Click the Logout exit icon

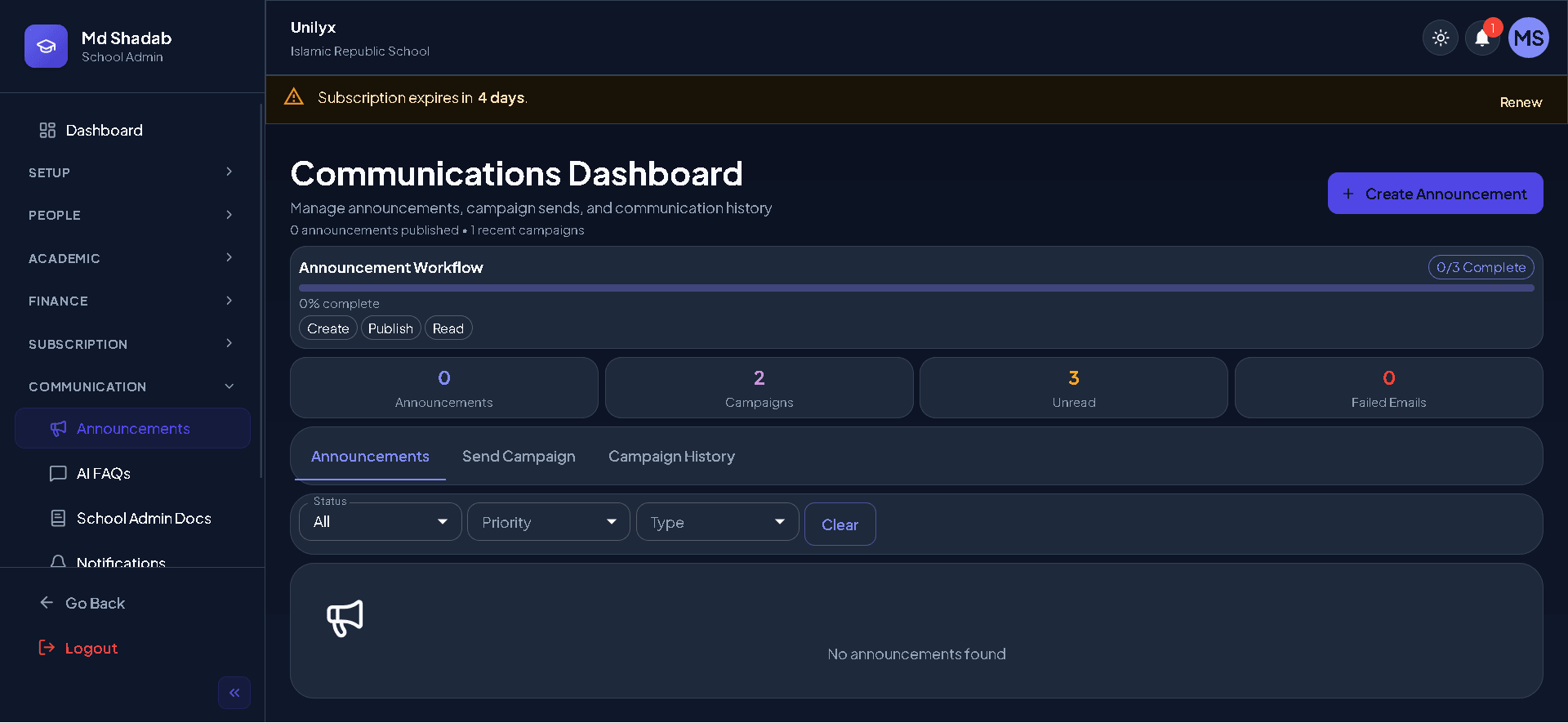[x=47, y=648]
